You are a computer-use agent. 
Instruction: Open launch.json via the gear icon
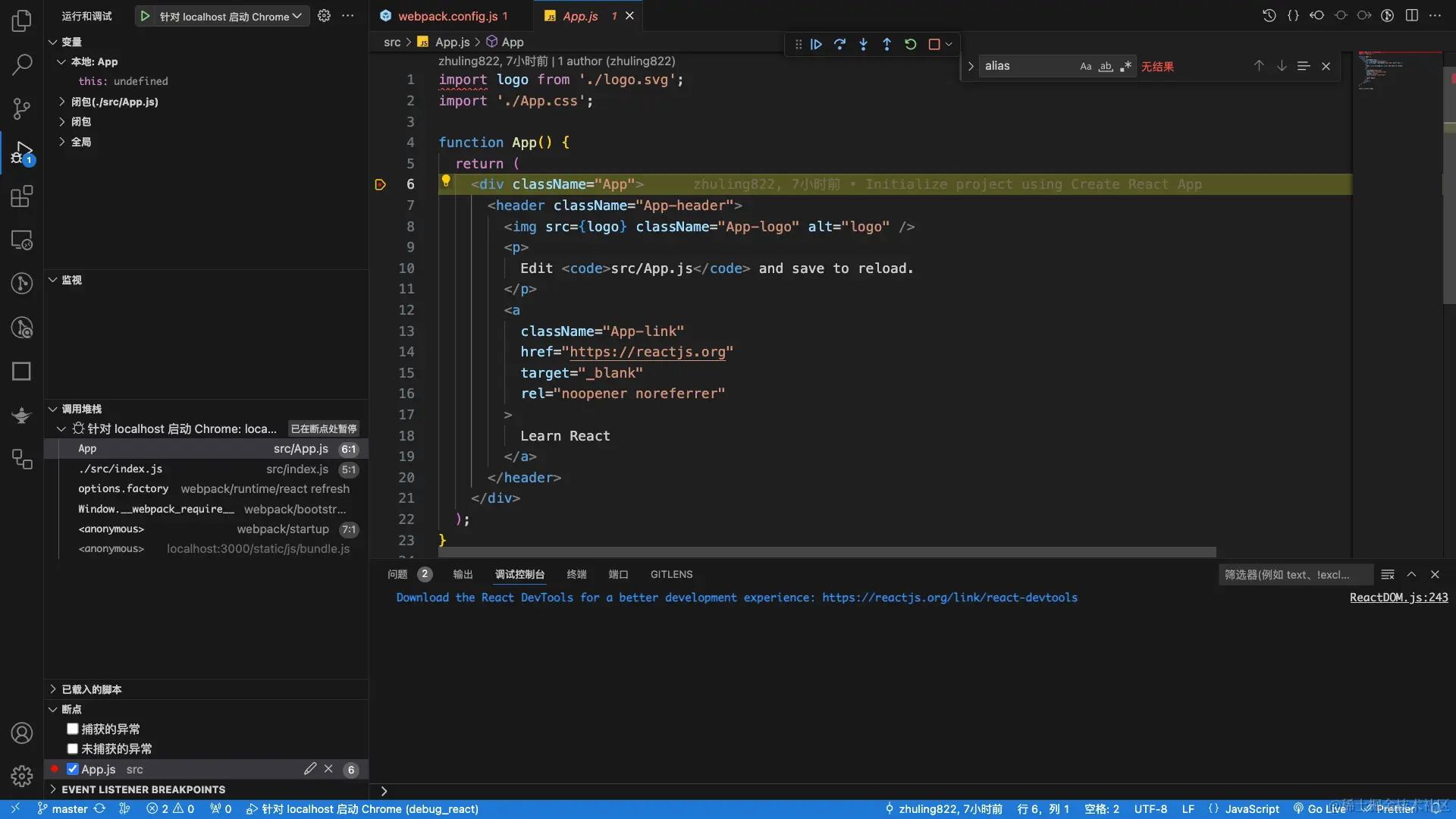324,16
